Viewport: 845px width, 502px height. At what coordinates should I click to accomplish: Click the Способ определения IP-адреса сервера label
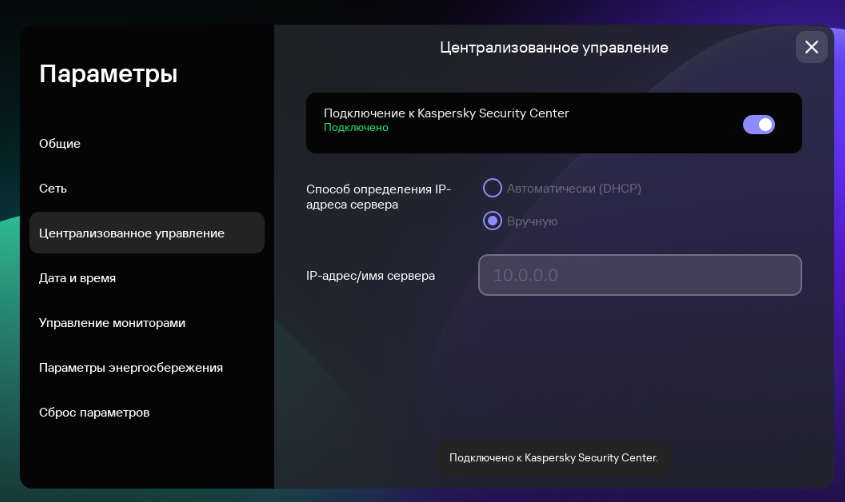[x=378, y=196]
